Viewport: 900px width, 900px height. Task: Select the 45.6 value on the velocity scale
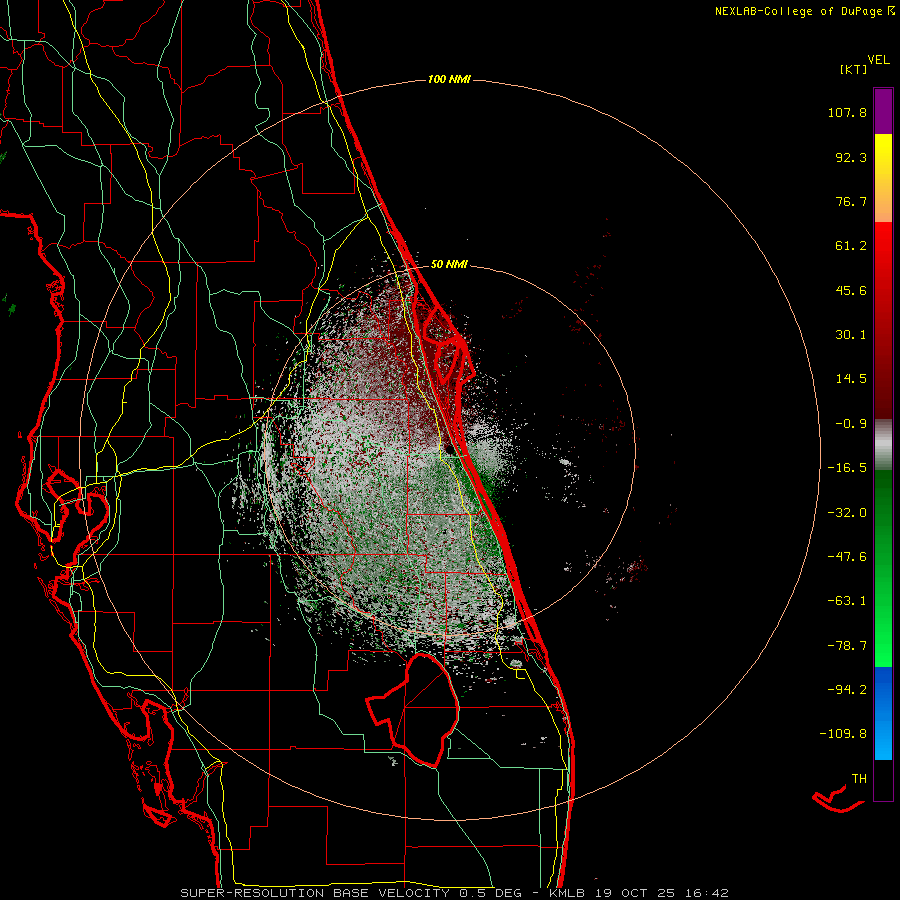(851, 290)
